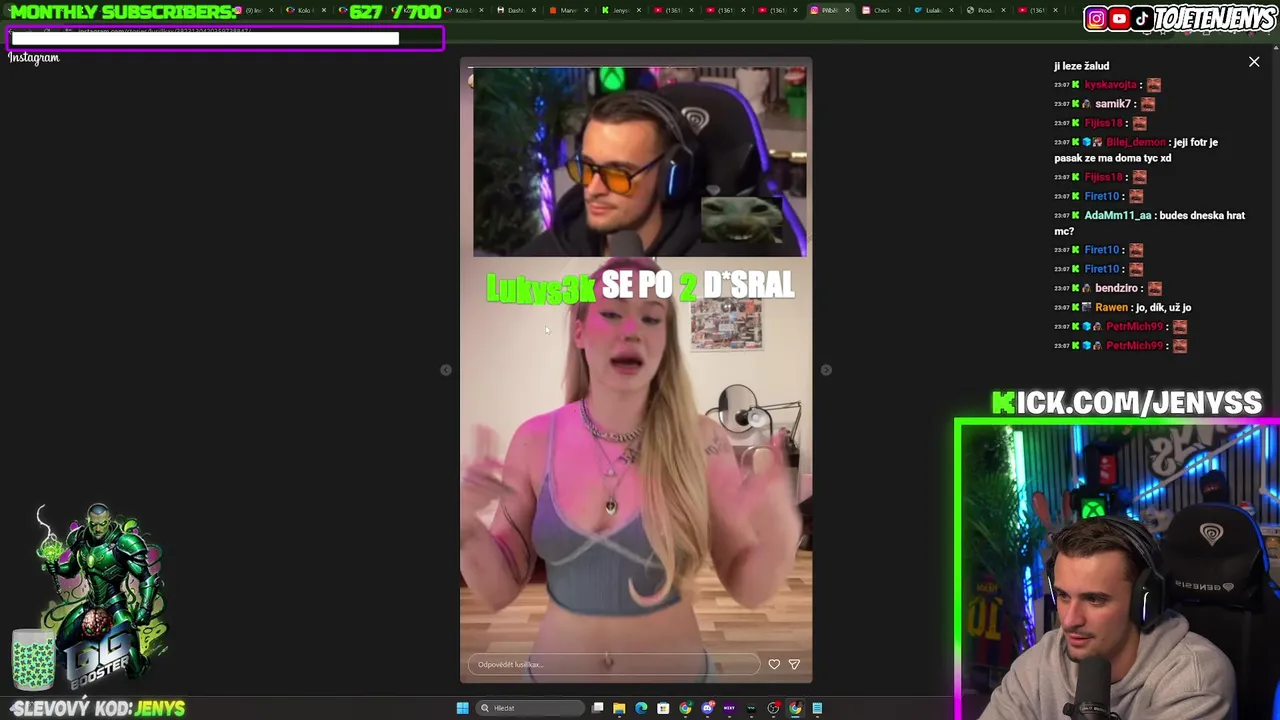The height and width of the screenshot is (720, 1280).
Task: Click the paused story video
Action: click(636, 370)
